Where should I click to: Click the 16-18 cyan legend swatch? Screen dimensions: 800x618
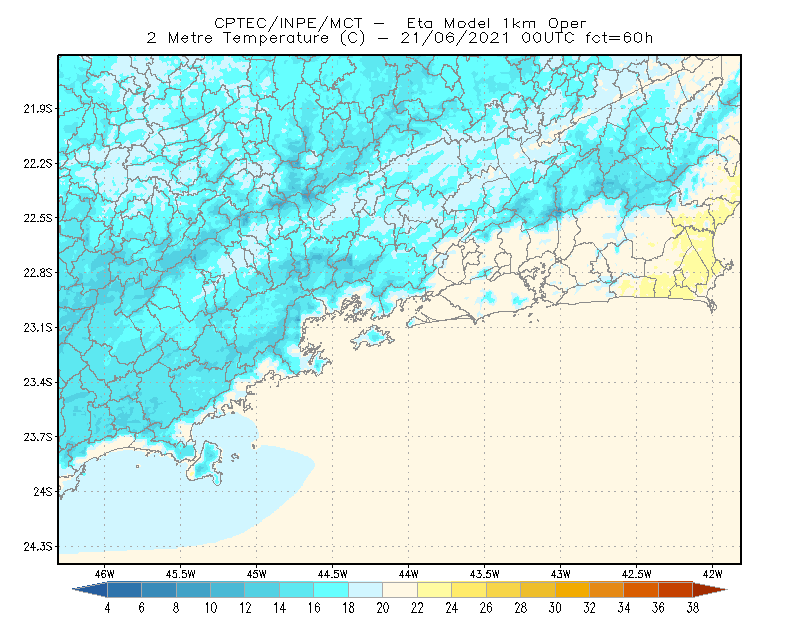331,590
